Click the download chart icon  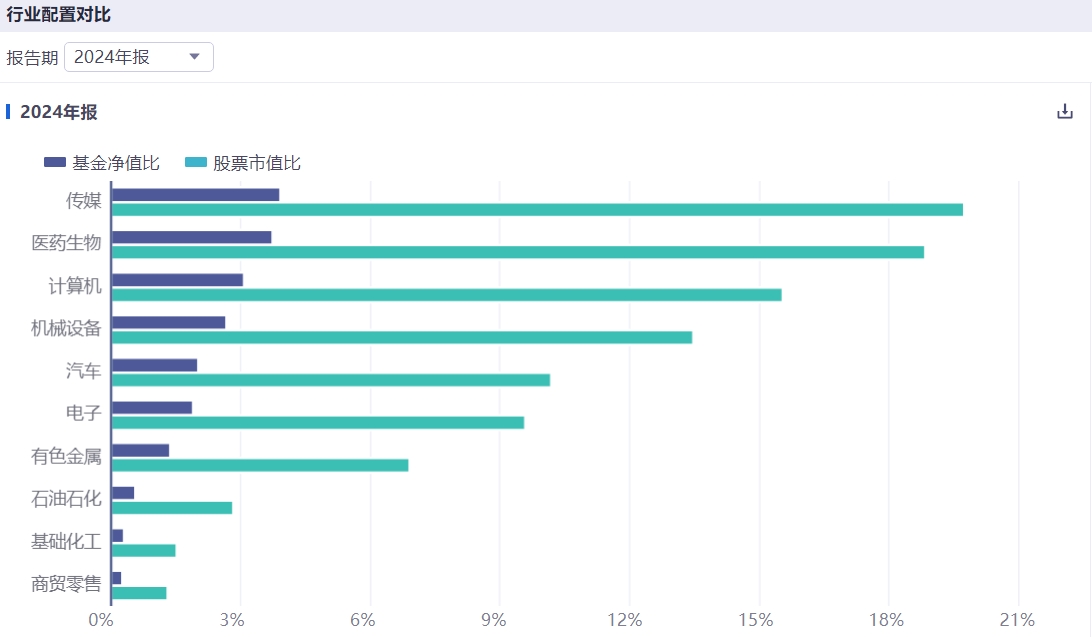coord(1065,112)
